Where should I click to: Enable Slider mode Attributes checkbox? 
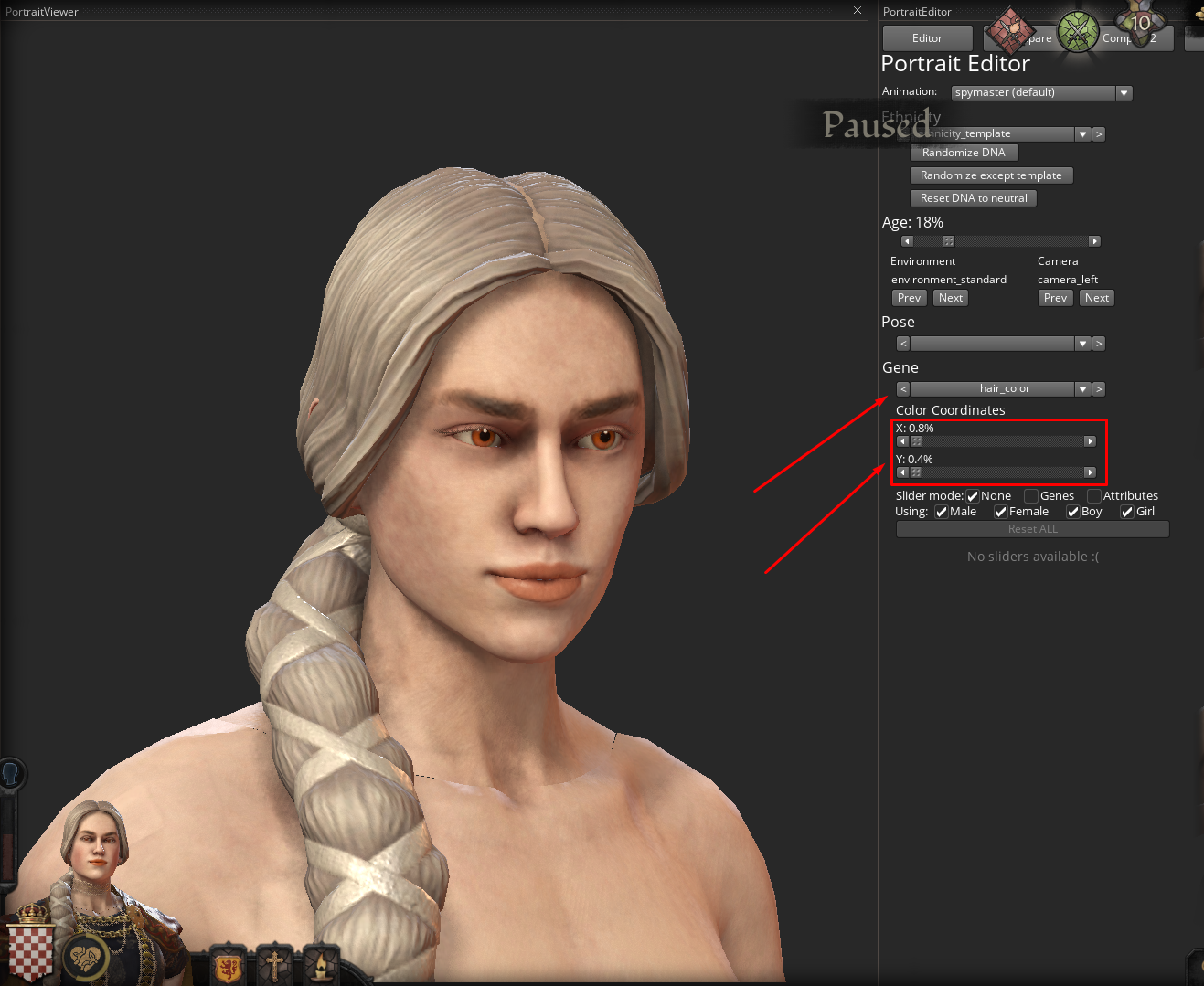(x=1094, y=496)
